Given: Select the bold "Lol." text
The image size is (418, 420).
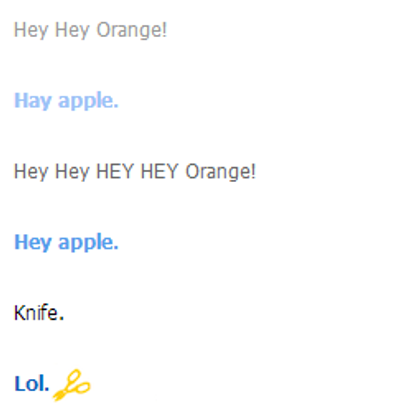Looking at the screenshot, I should click(32, 384).
